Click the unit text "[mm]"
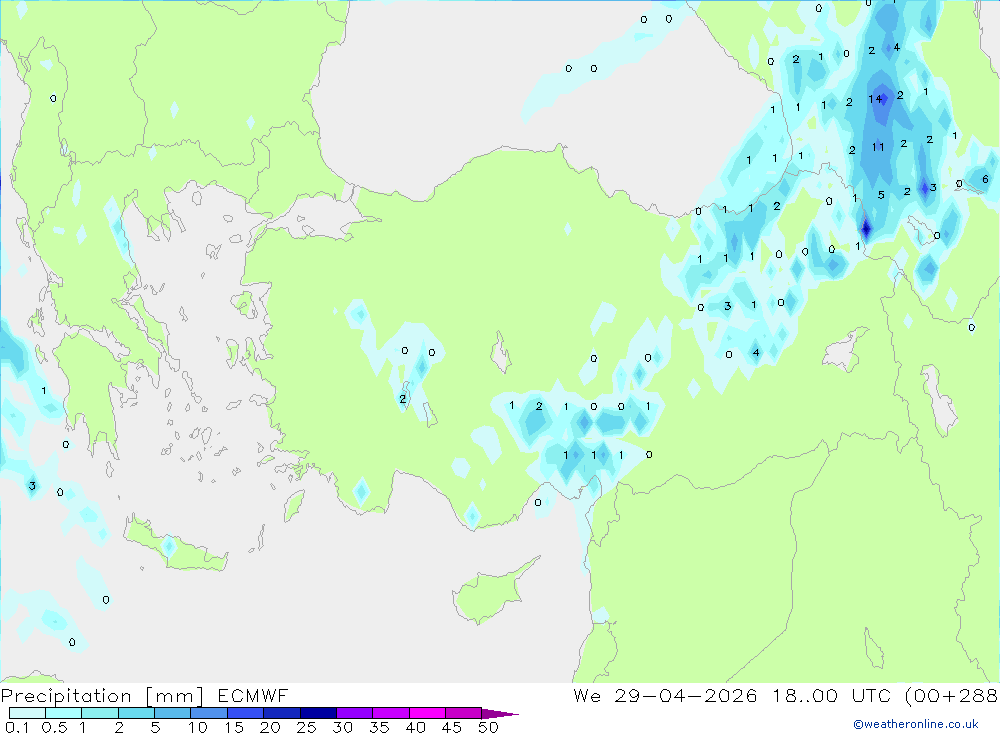The width and height of the screenshot is (1000, 733). (174, 696)
